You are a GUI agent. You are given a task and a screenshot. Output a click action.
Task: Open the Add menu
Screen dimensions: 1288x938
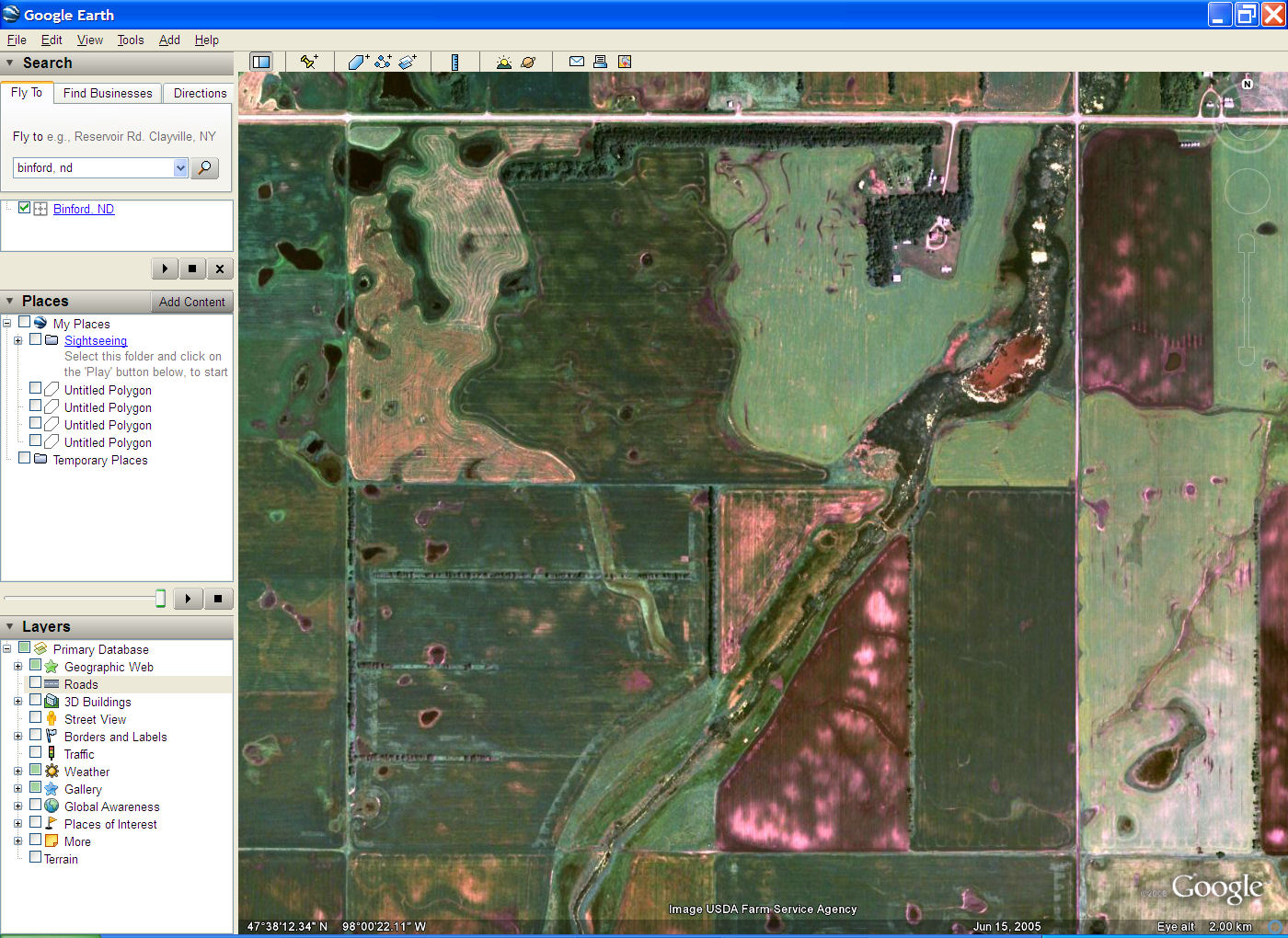click(169, 40)
